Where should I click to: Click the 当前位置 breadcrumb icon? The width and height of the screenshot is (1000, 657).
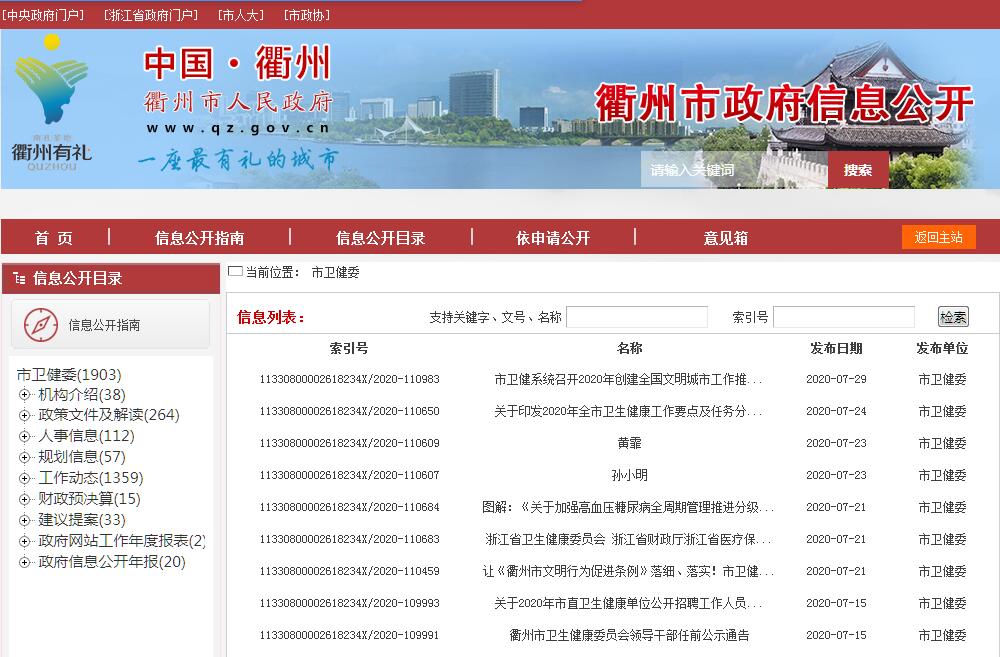click(235, 271)
